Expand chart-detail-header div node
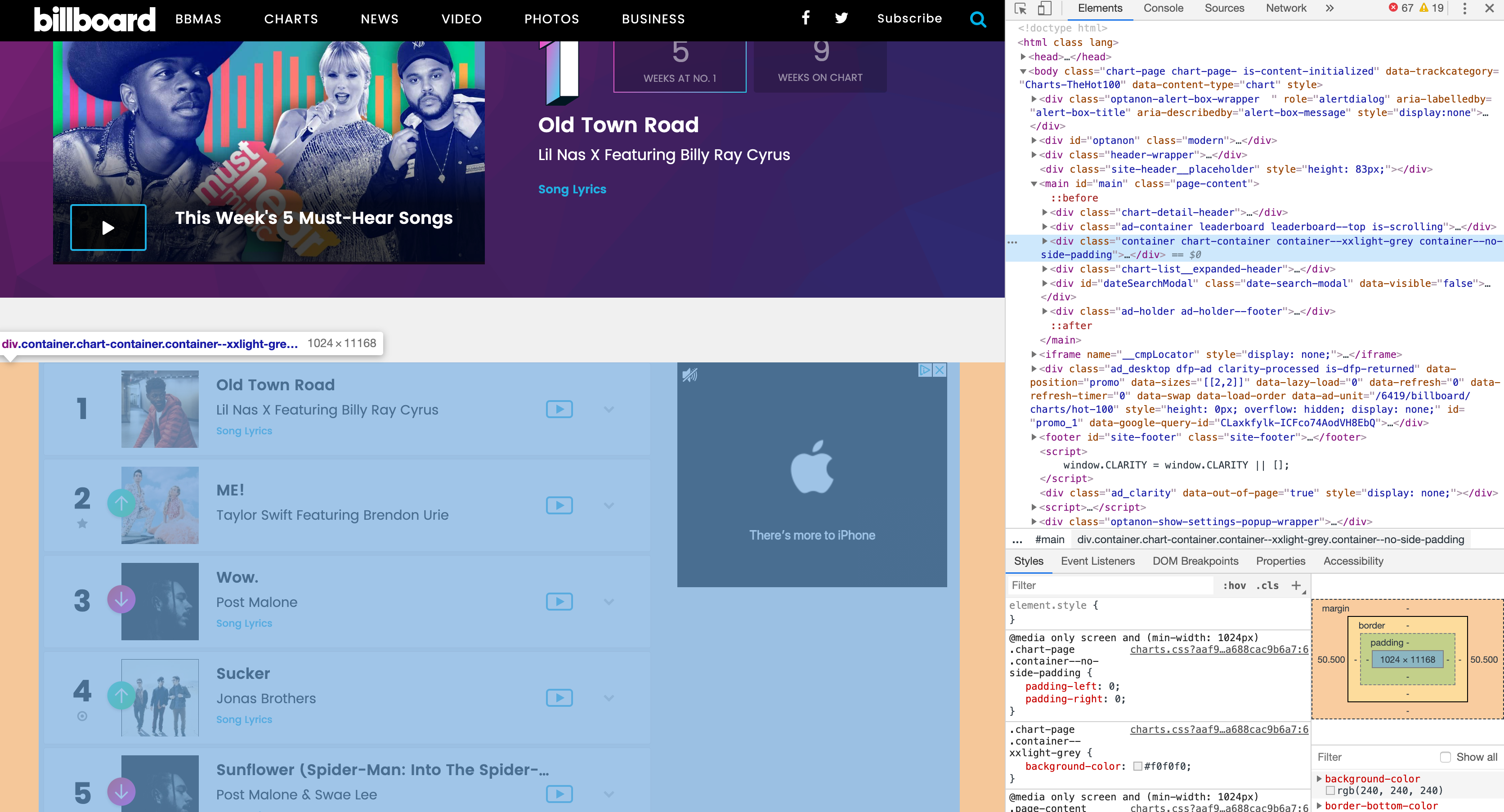The width and height of the screenshot is (1504, 812). pyautogui.click(x=1044, y=213)
